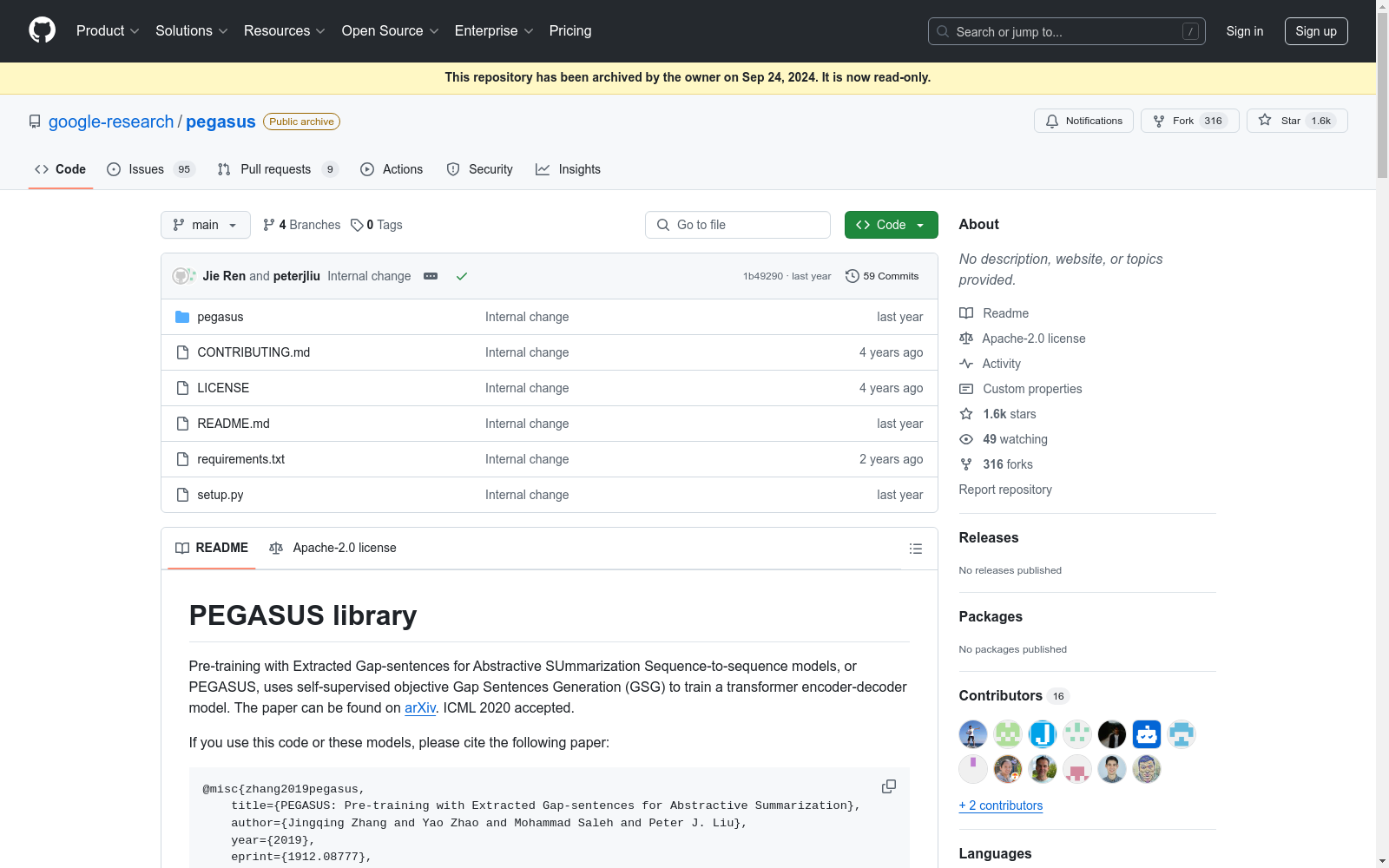Switch to the Apache-2.0 license tab

coord(332,549)
